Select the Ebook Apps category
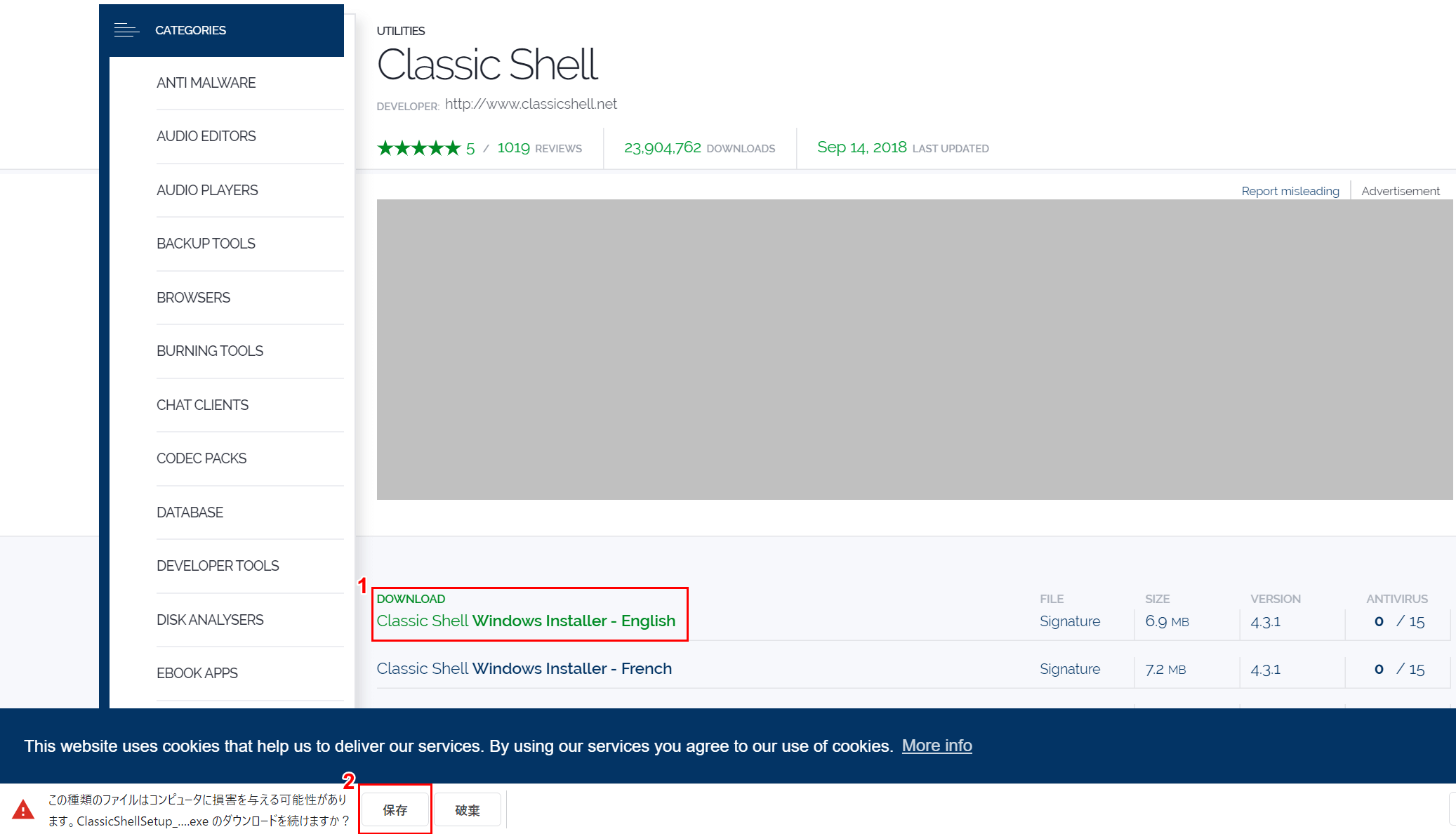The height and width of the screenshot is (834, 1456). click(197, 673)
